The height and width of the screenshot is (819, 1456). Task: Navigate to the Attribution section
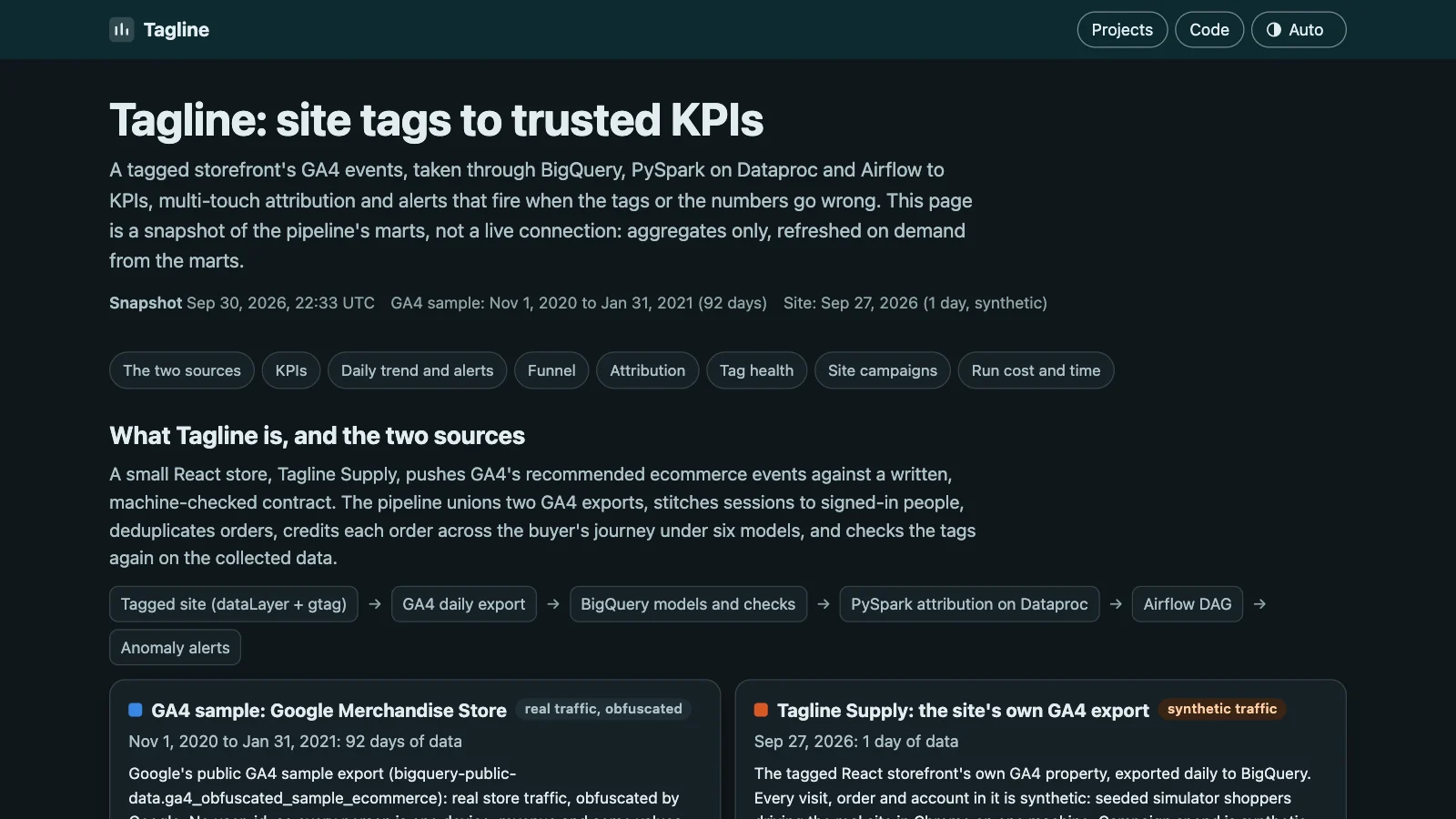coord(647,370)
